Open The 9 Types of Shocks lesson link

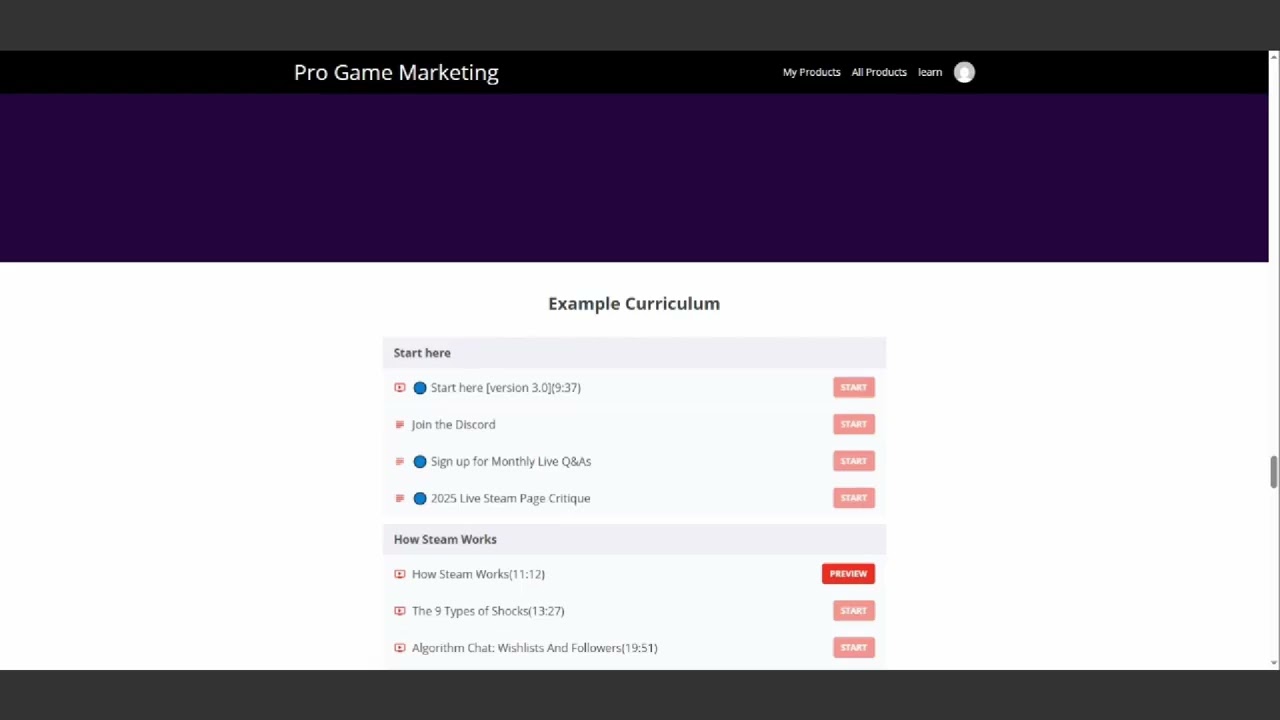(487, 611)
